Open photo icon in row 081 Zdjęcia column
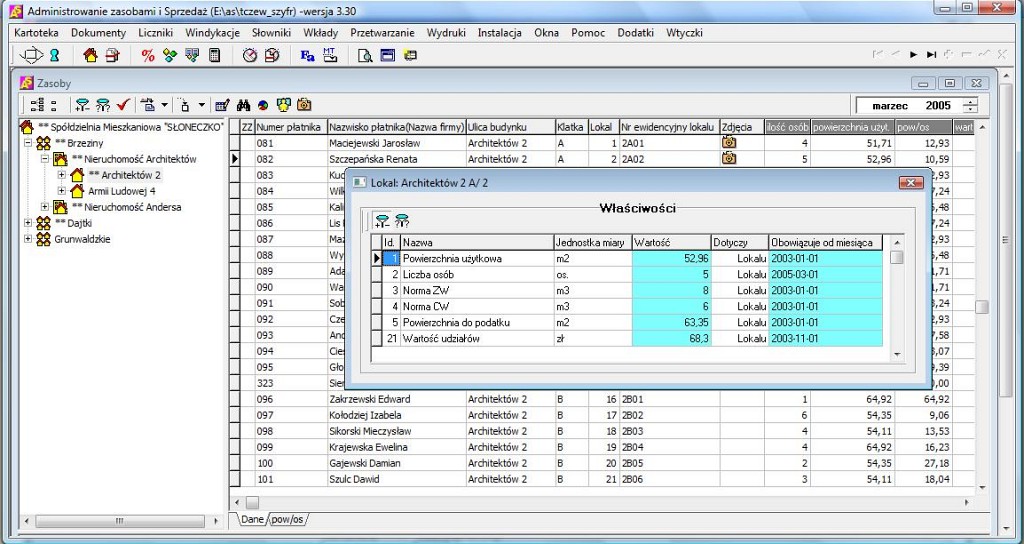The width and height of the screenshot is (1024, 544). pos(729,142)
